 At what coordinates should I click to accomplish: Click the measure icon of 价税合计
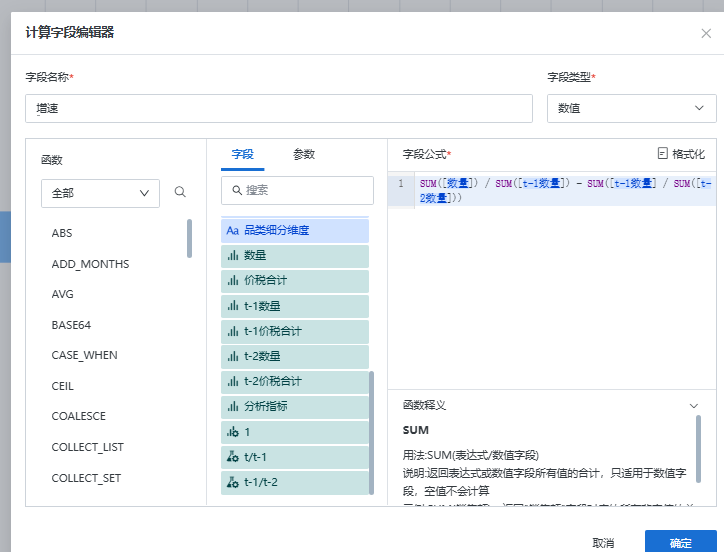(232, 280)
